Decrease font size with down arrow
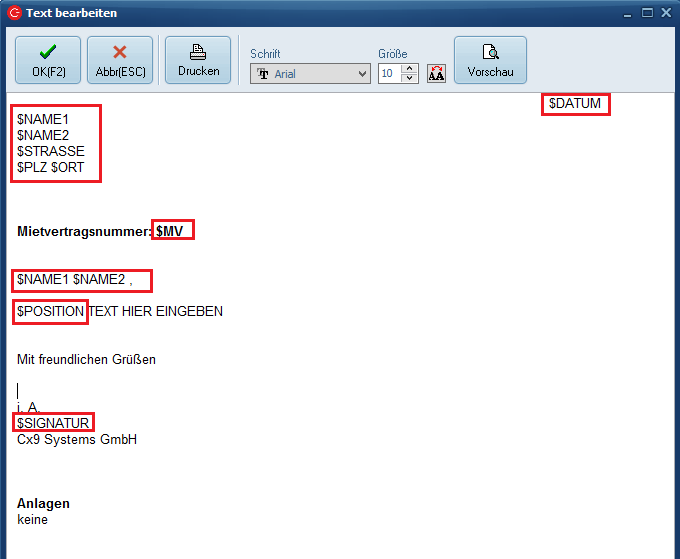680x559 pixels. (x=409, y=79)
